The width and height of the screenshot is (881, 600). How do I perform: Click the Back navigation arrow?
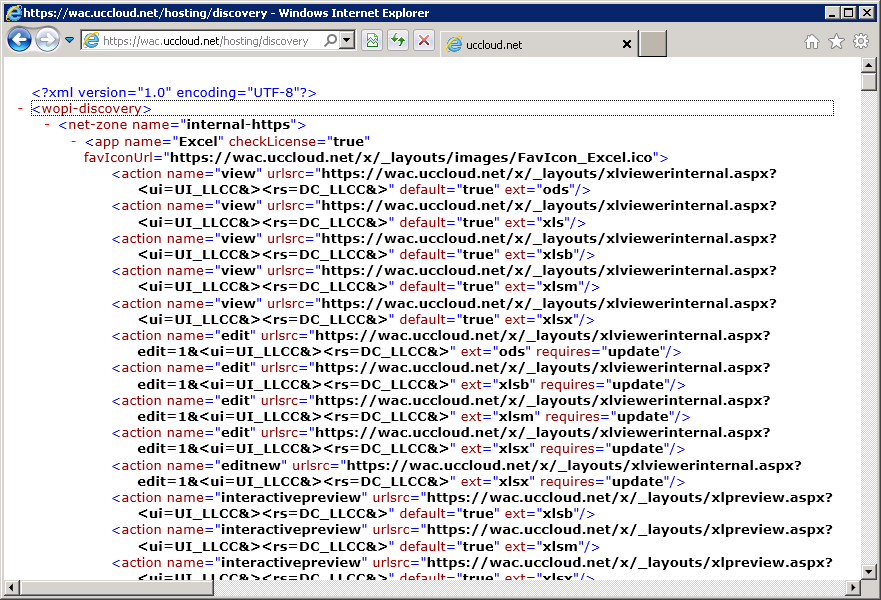point(20,40)
